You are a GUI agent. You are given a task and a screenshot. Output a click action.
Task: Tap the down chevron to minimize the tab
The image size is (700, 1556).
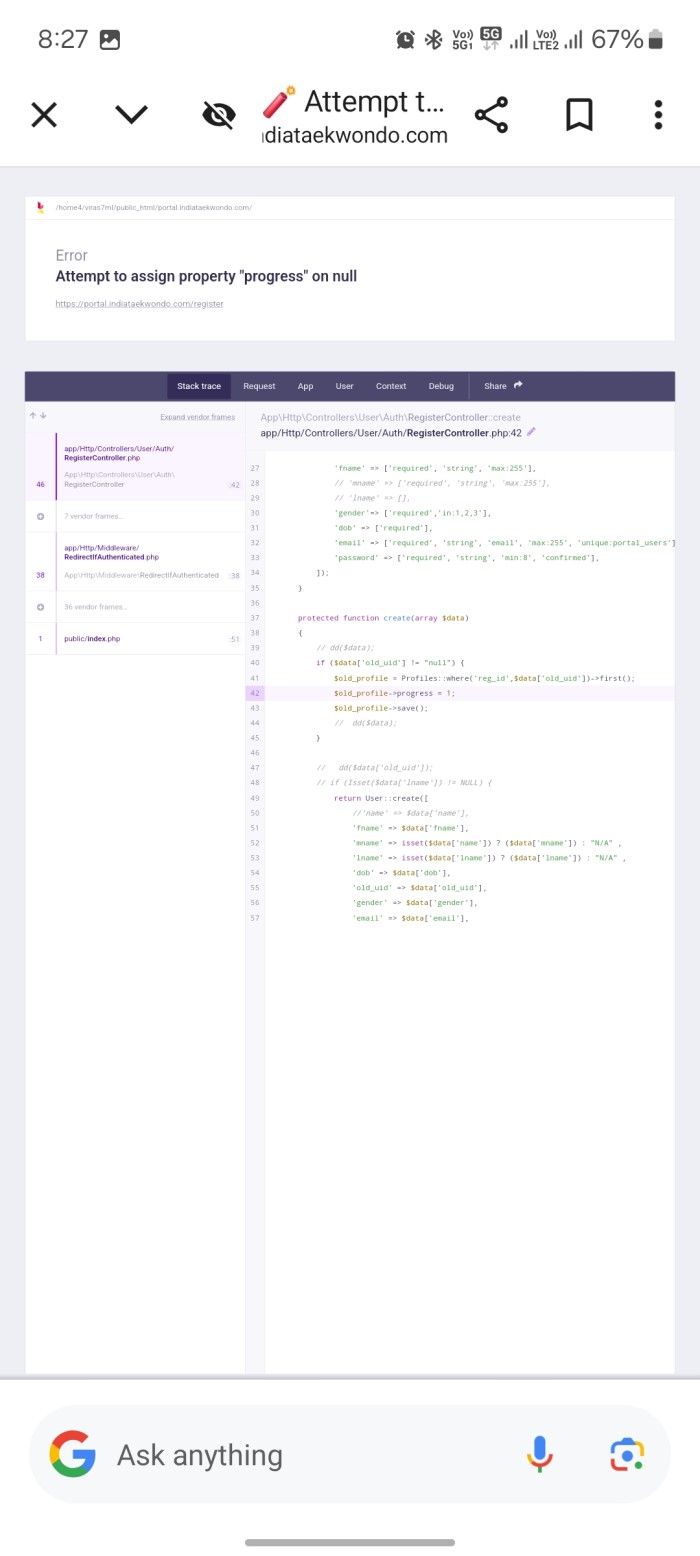(x=131, y=115)
